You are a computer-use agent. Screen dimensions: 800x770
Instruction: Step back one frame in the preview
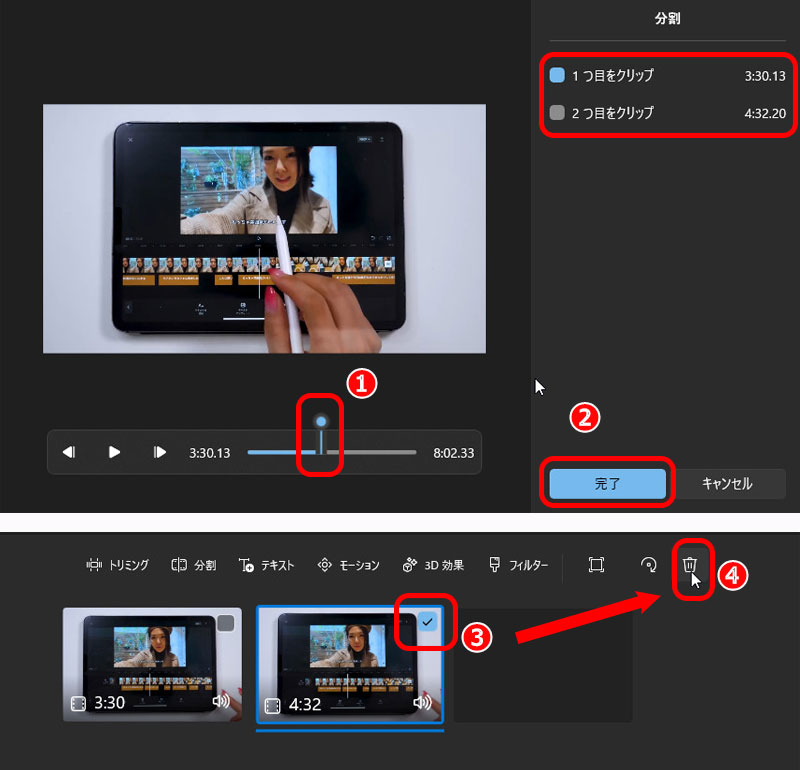(x=69, y=452)
